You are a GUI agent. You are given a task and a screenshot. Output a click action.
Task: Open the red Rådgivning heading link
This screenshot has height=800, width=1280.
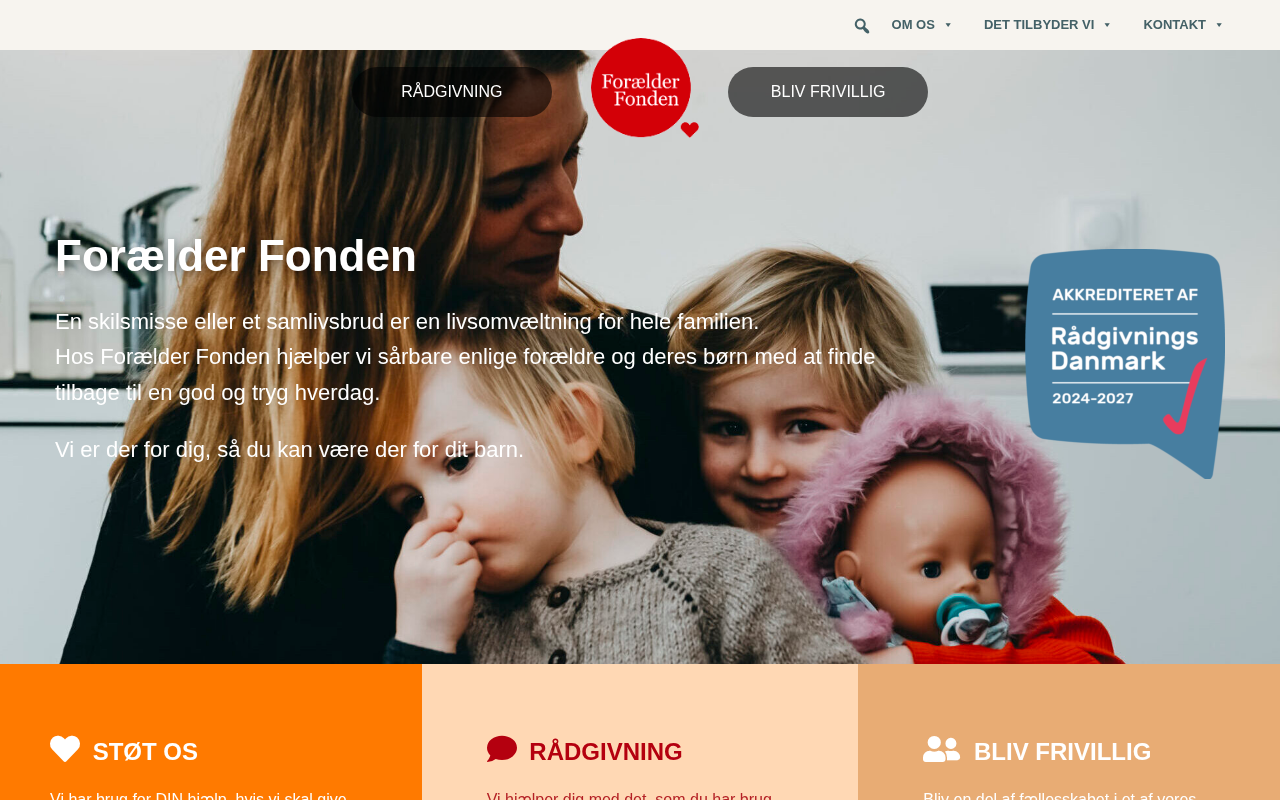[x=606, y=752]
